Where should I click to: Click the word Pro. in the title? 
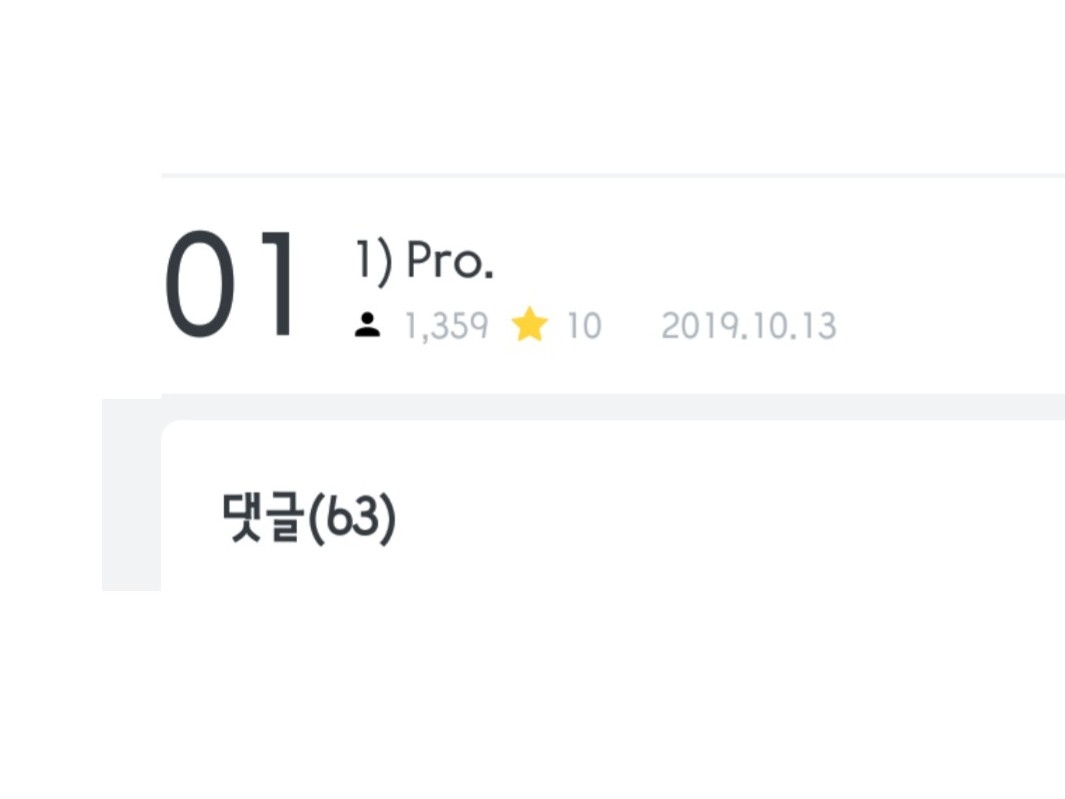coord(450,260)
